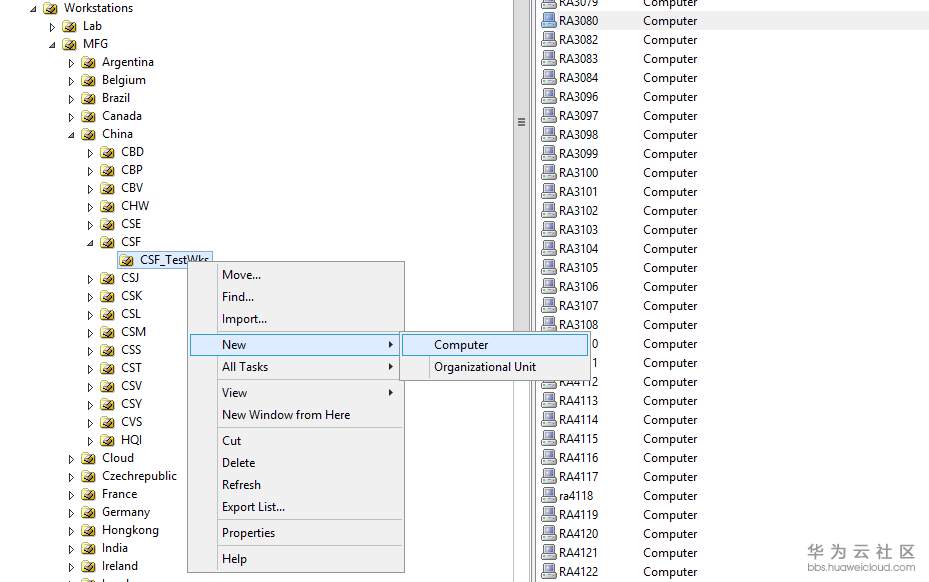
Task: Click the Canada OU folder icon
Action: 88,116
